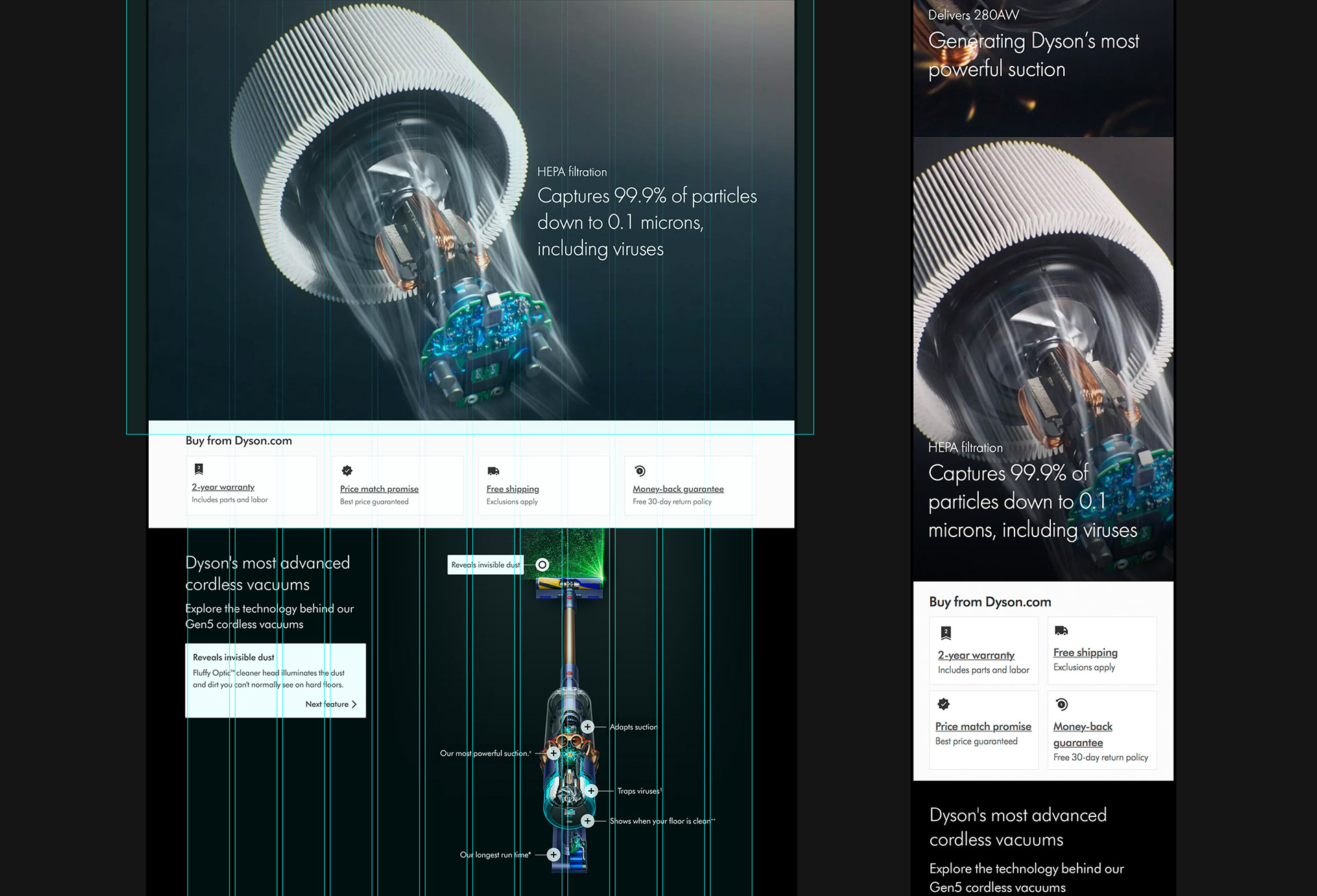
Task: Open the 'Free shipping' link in mobile layout
Action: tap(1085, 652)
